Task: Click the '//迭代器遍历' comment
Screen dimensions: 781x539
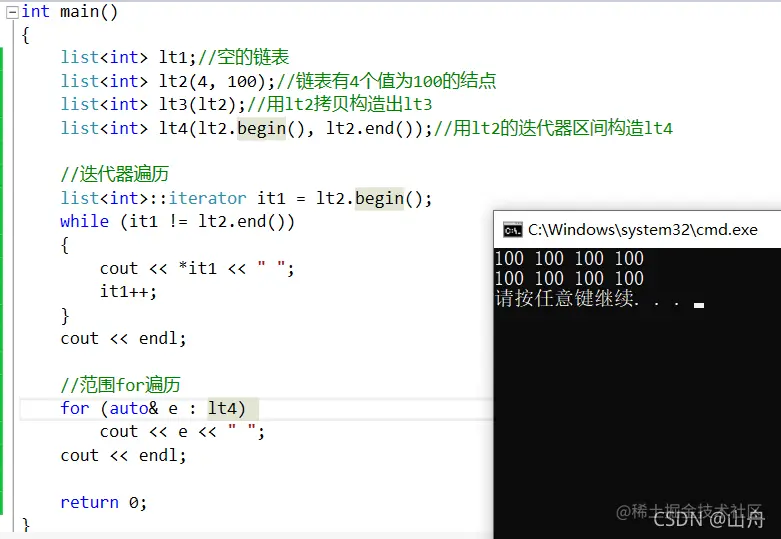Action: (x=115, y=174)
